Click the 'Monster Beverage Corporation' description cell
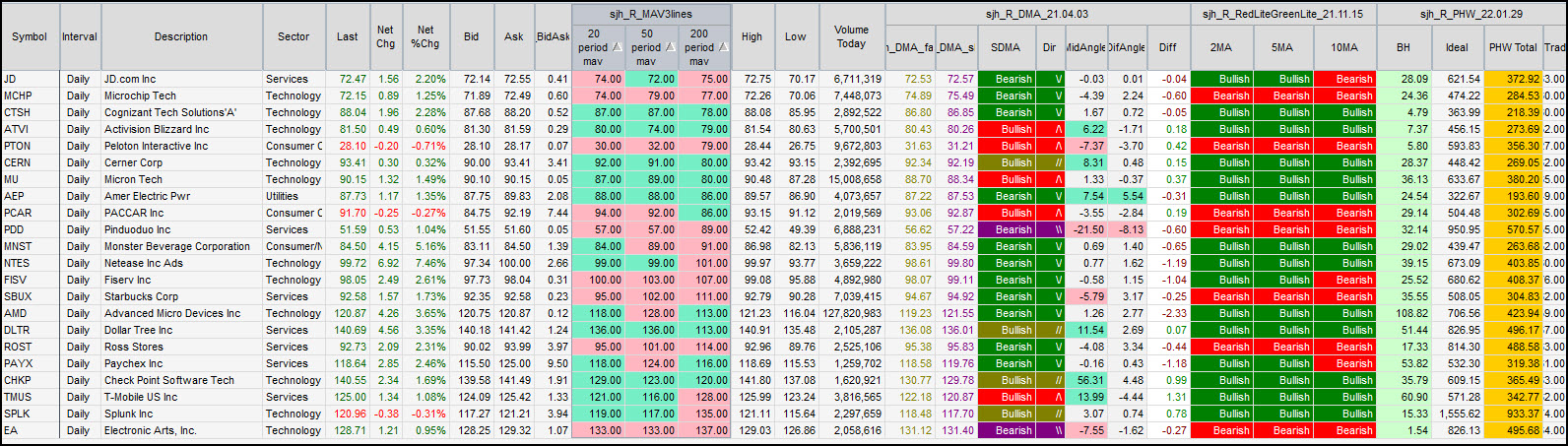This screenshot has width=1568, height=446. pos(181,246)
